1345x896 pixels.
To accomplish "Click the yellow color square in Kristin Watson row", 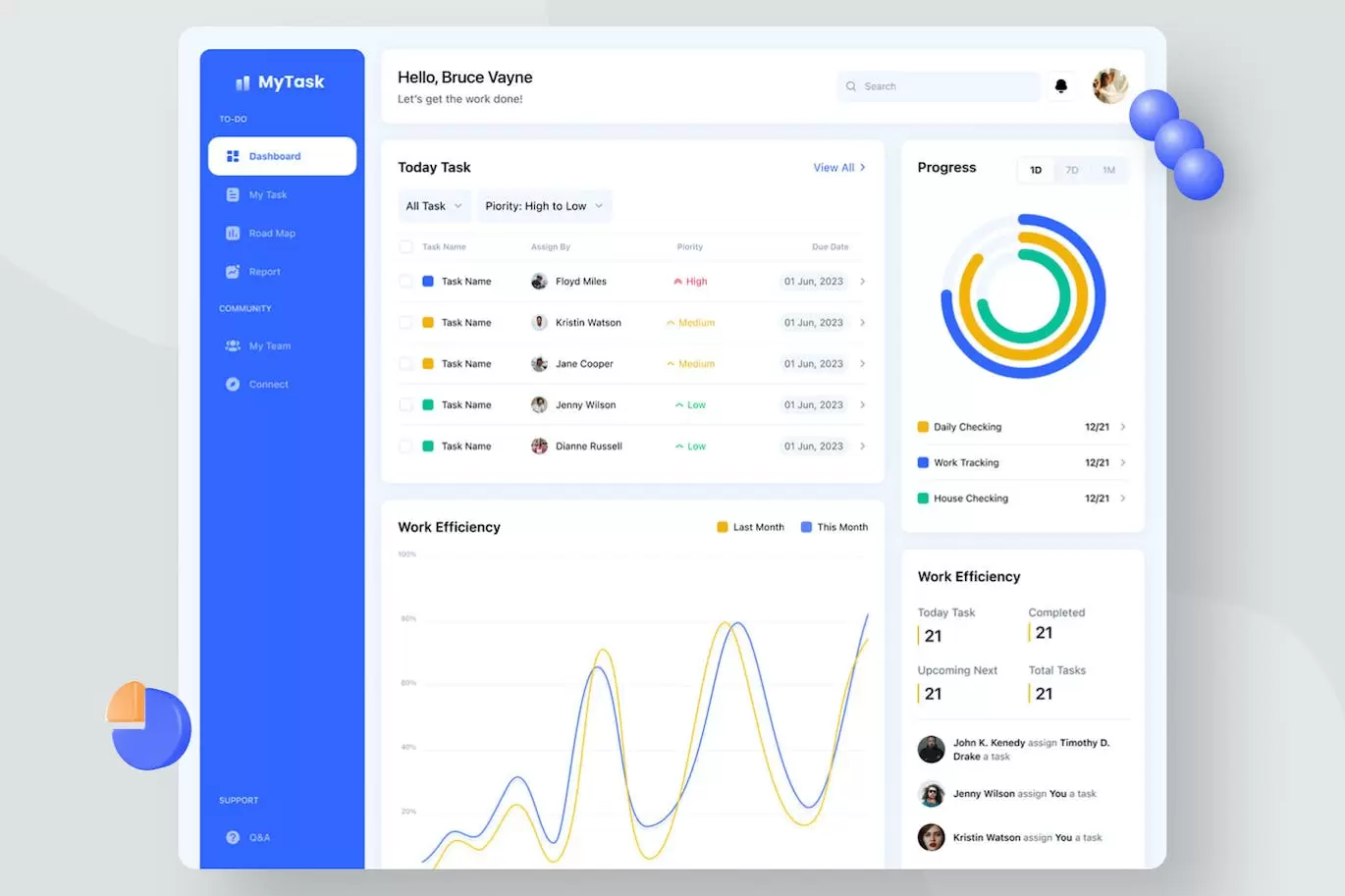I will (428, 323).
